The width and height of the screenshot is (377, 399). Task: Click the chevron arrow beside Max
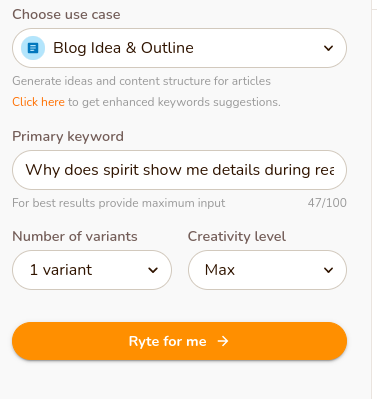coord(328,270)
